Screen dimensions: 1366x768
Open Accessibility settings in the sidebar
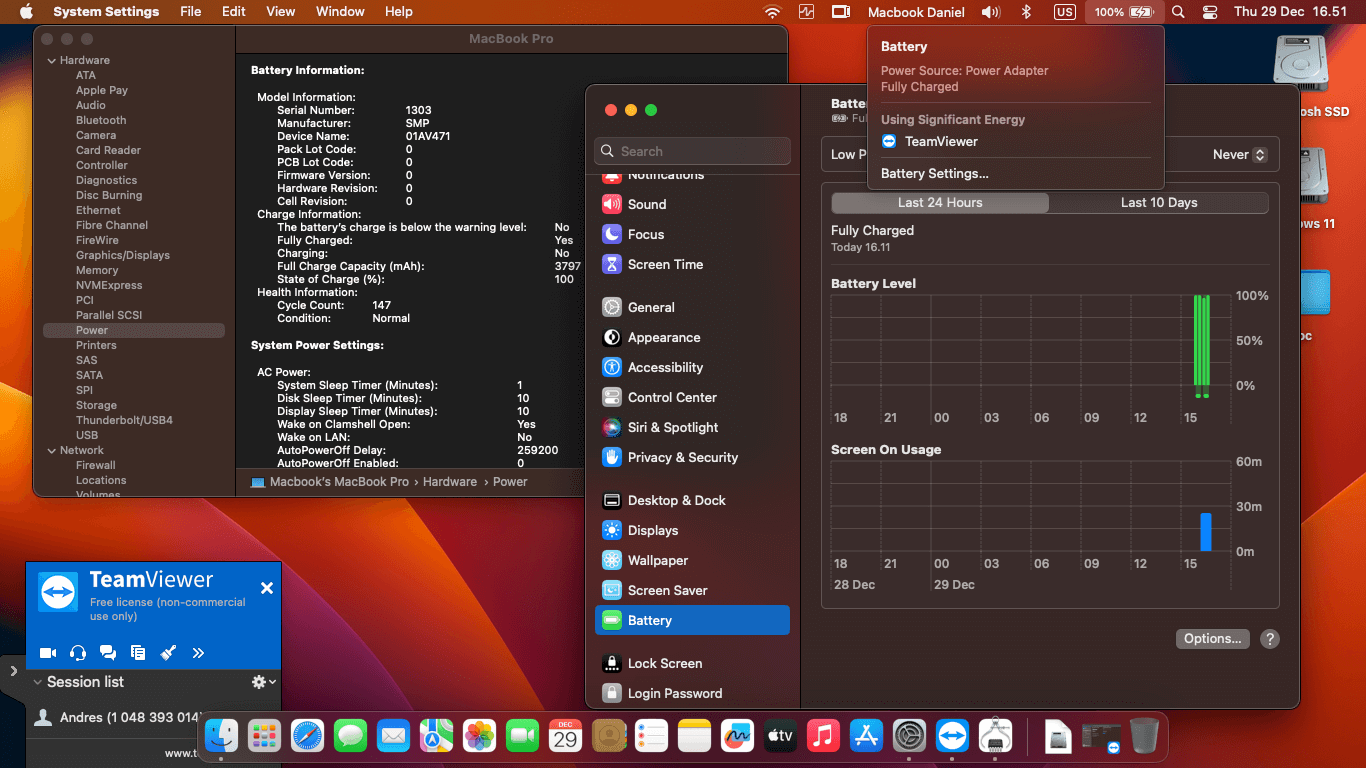[x=692, y=367]
